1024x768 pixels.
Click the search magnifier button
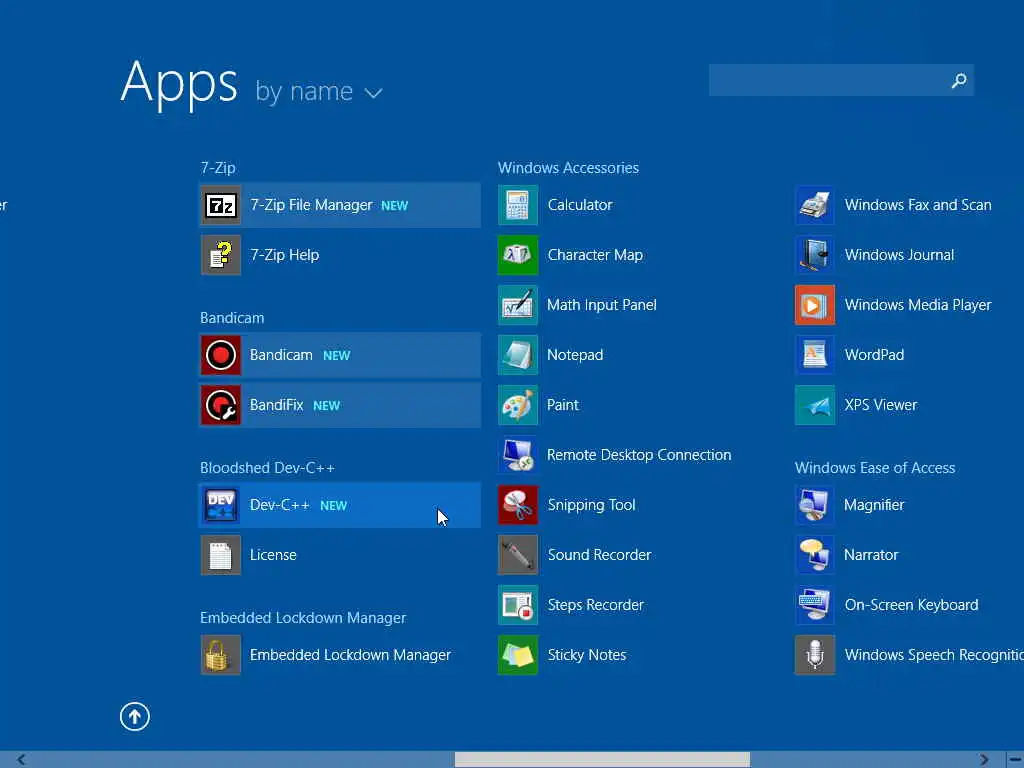pos(959,80)
